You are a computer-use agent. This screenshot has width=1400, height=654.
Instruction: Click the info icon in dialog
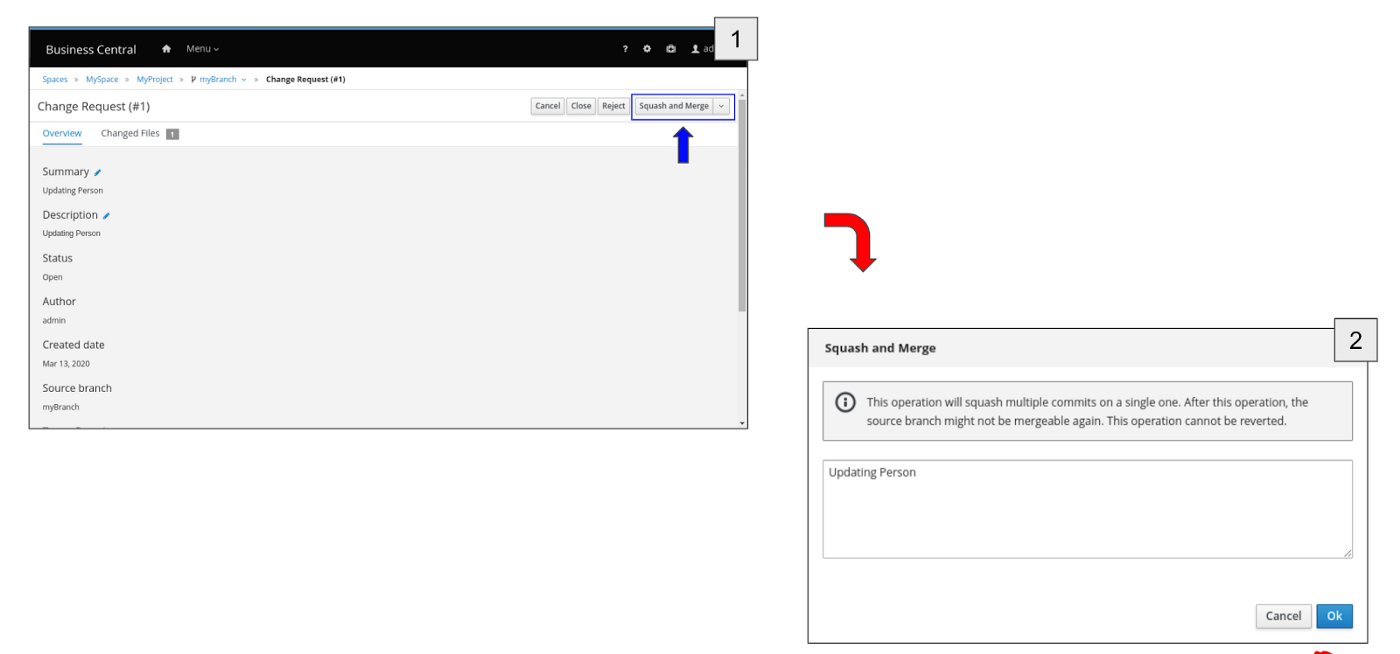(845, 402)
